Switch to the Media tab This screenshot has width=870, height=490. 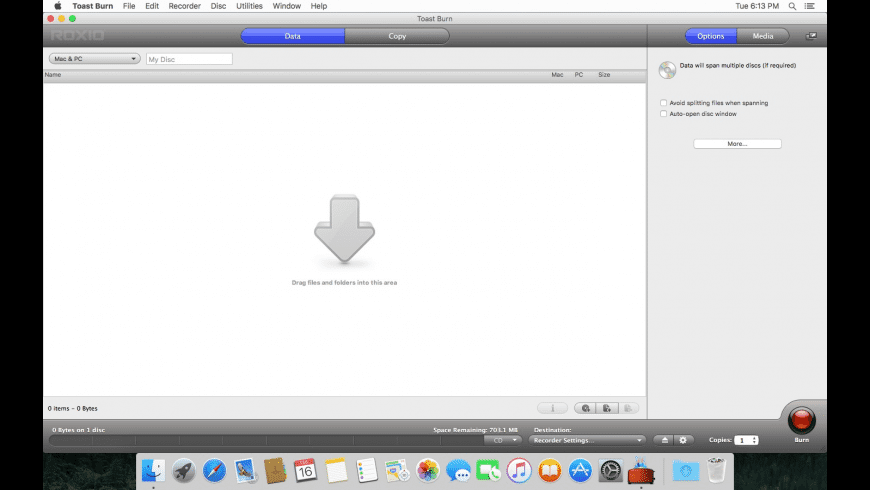click(x=762, y=36)
